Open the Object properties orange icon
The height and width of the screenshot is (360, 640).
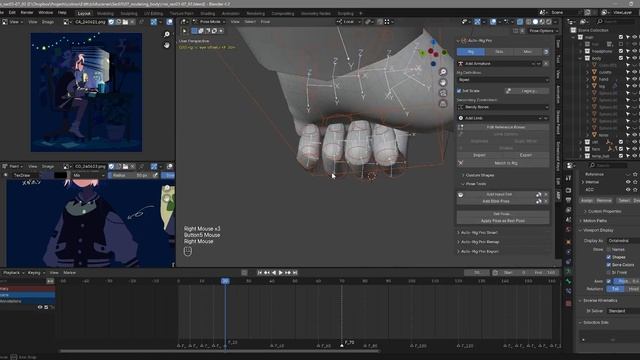coord(569,242)
